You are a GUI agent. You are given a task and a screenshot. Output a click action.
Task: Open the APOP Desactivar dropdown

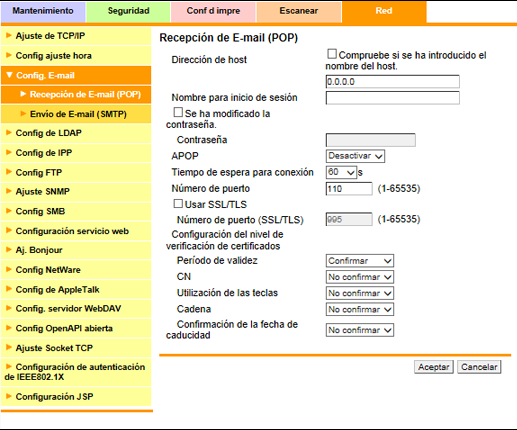tap(355, 156)
